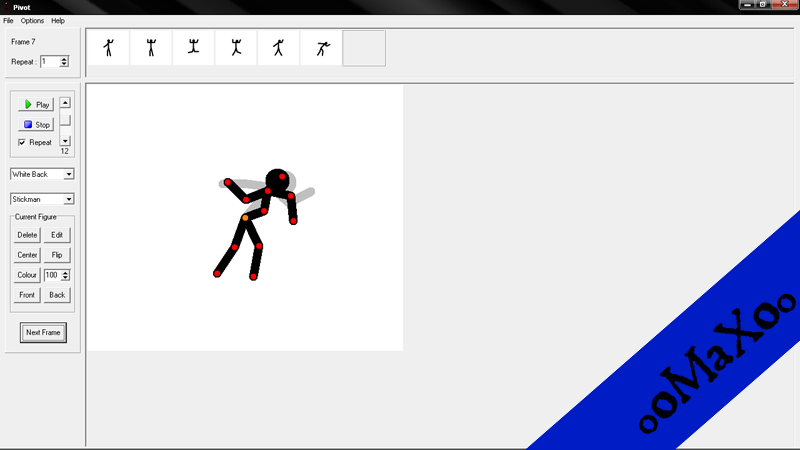Click the red handle at left elbow
The width and height of the screenshot is (800, 450).
(x=246, y=200)
